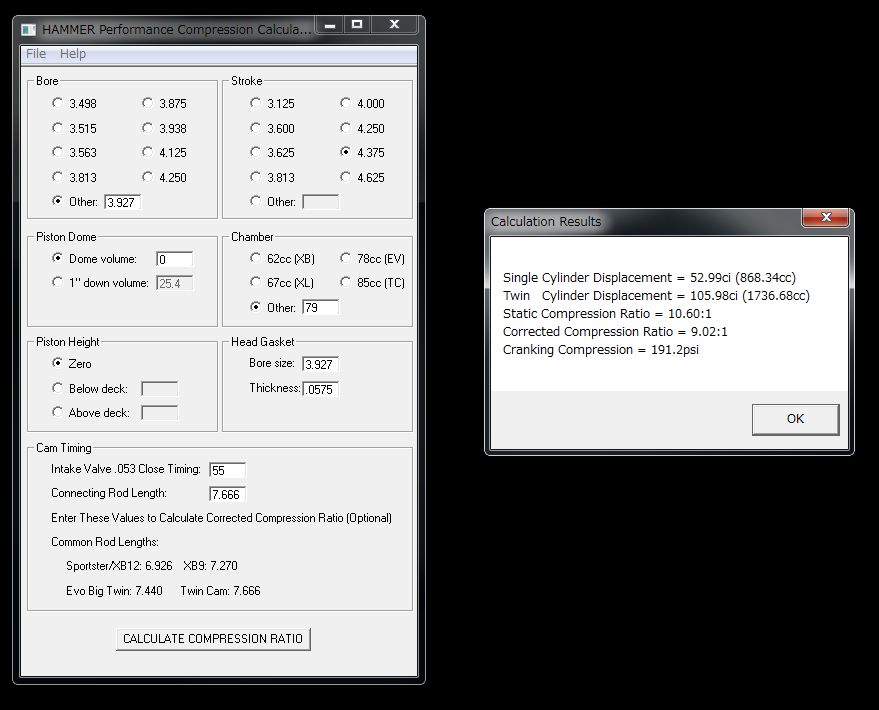Click the Corrected Compression Ratio result line

click(x=615, y=332)
